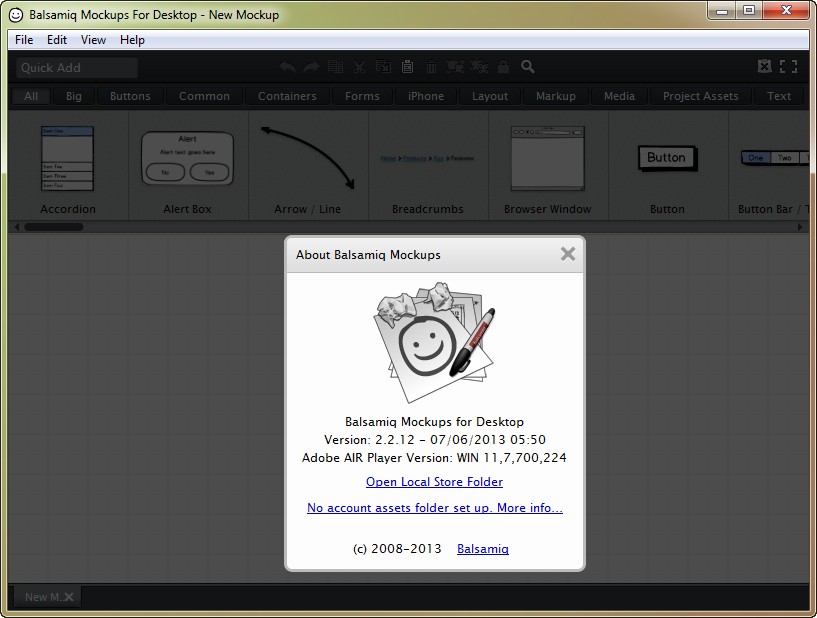
Task: Open the Edit menu
Action: (57, 40)
